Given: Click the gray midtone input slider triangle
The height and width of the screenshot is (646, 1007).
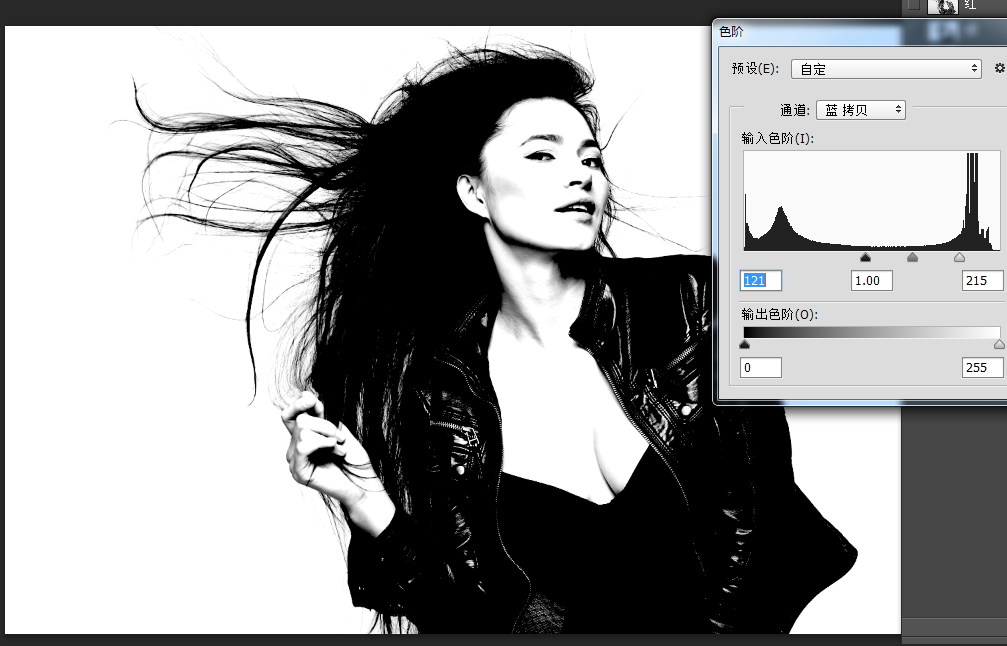Looking at the screenshot, I should point(912,258).
